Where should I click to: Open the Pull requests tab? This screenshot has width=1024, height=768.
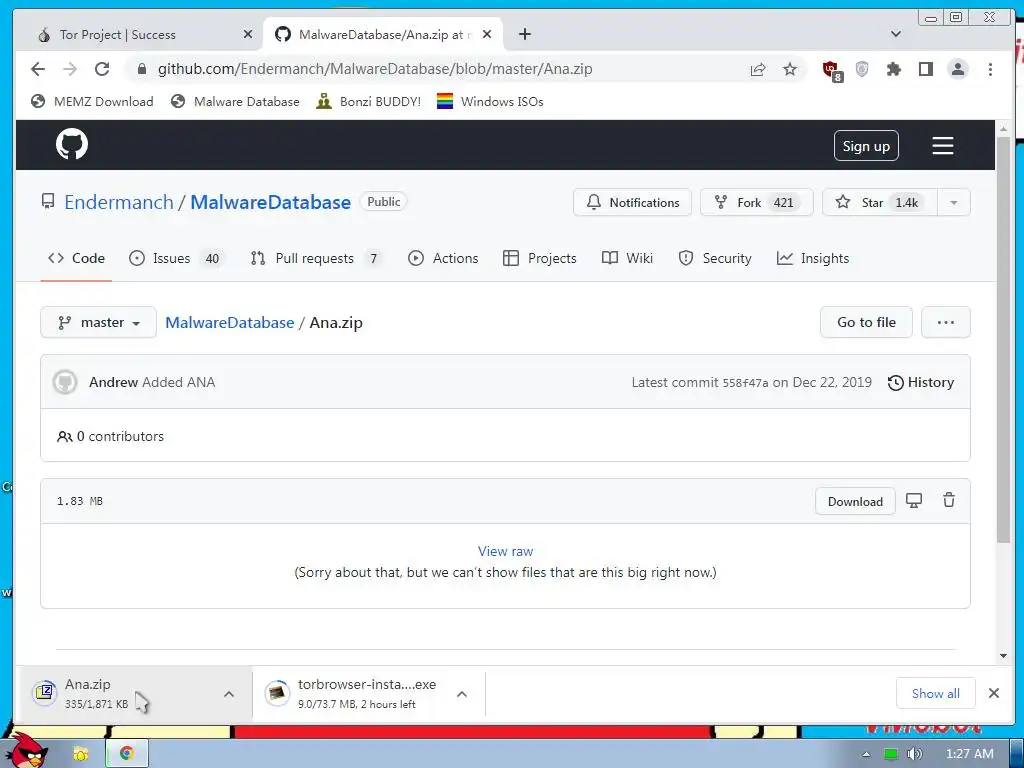click(x=316, y=258)
